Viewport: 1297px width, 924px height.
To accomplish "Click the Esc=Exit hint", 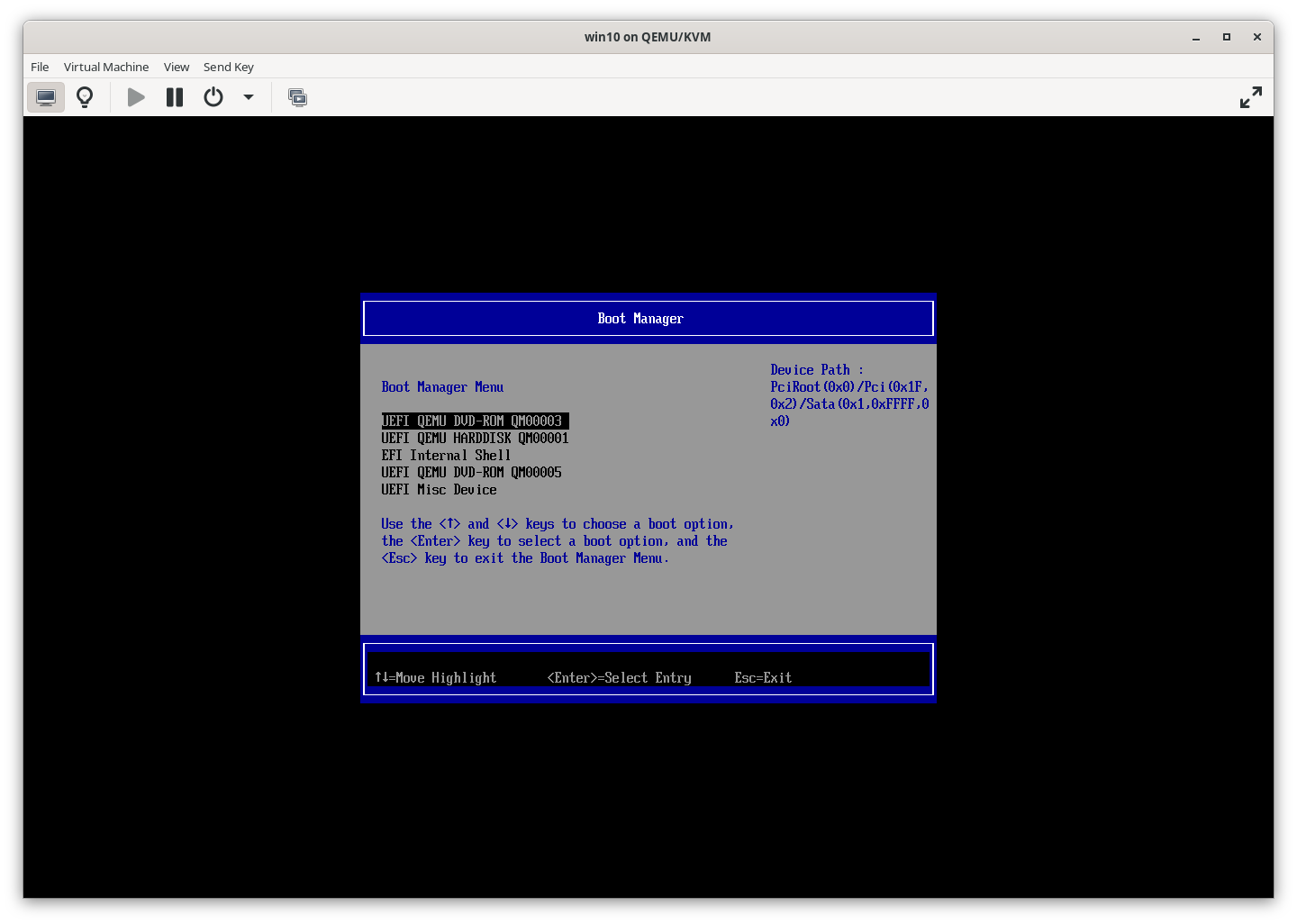I will pos(763,678).
